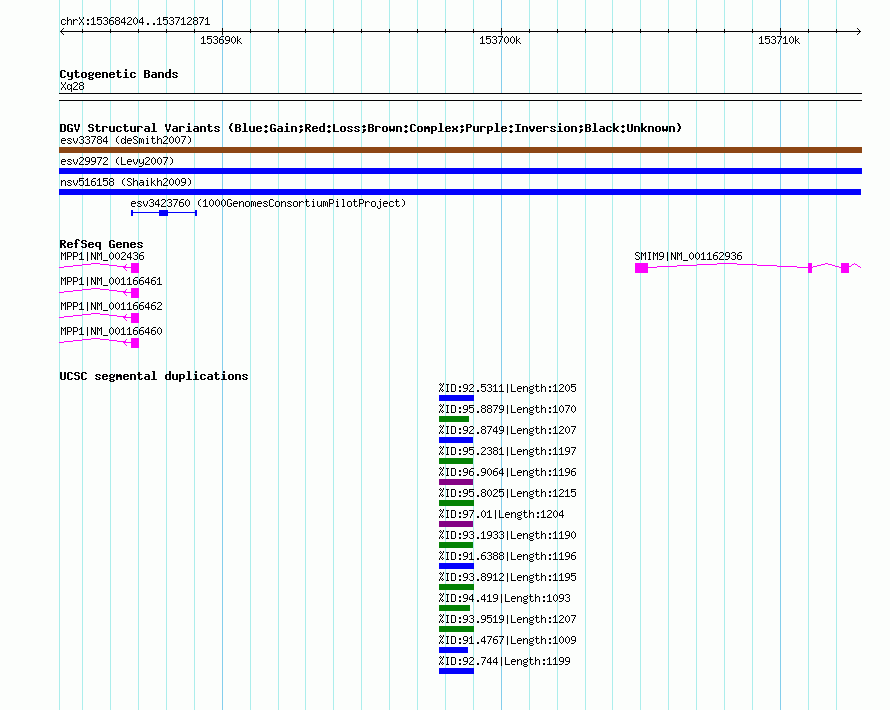Click the MPP1|NM_001166462 gene label
890x710 pixels.
(x=111, y=306)
